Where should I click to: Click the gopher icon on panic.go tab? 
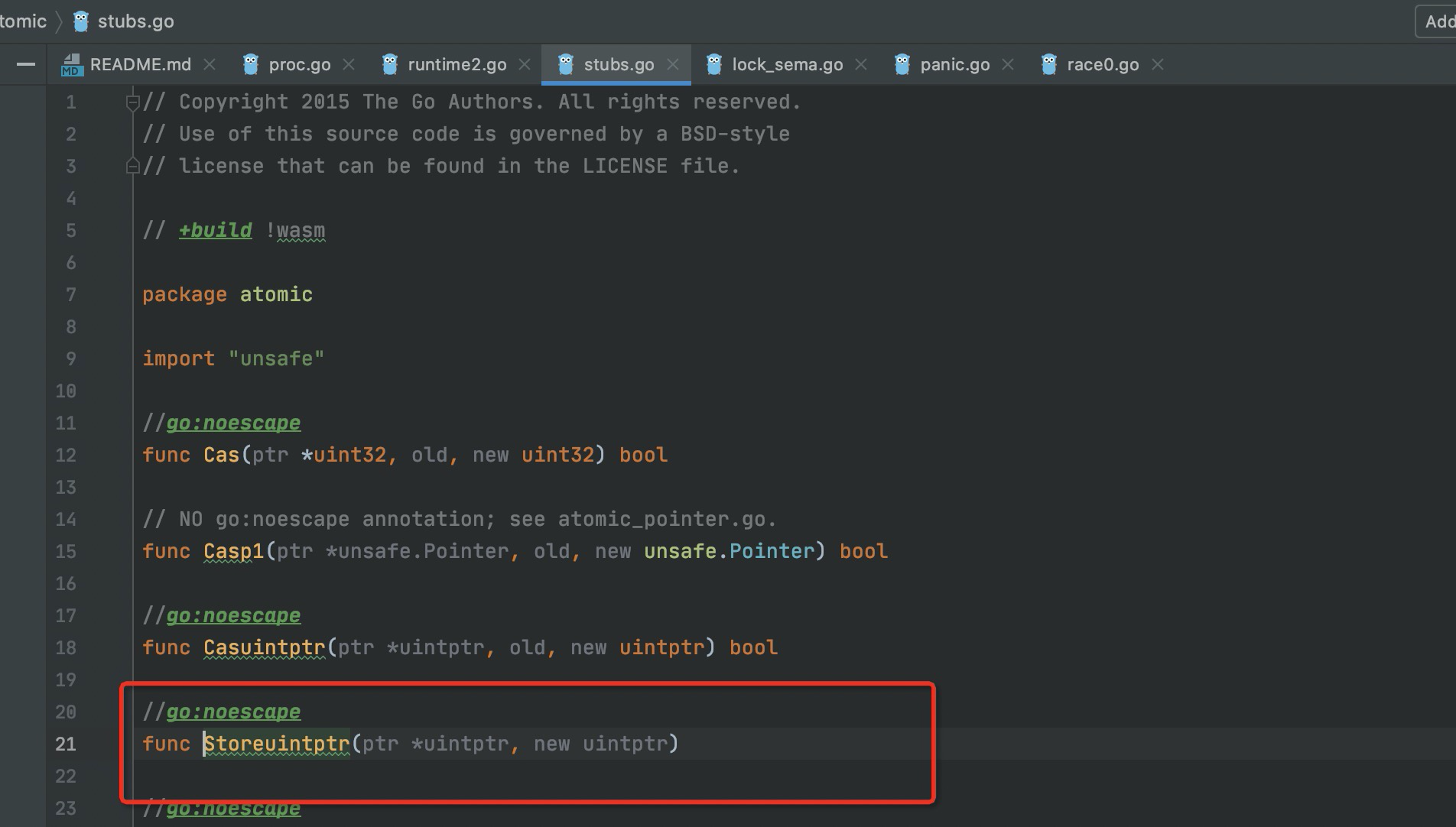coord(902,65)
